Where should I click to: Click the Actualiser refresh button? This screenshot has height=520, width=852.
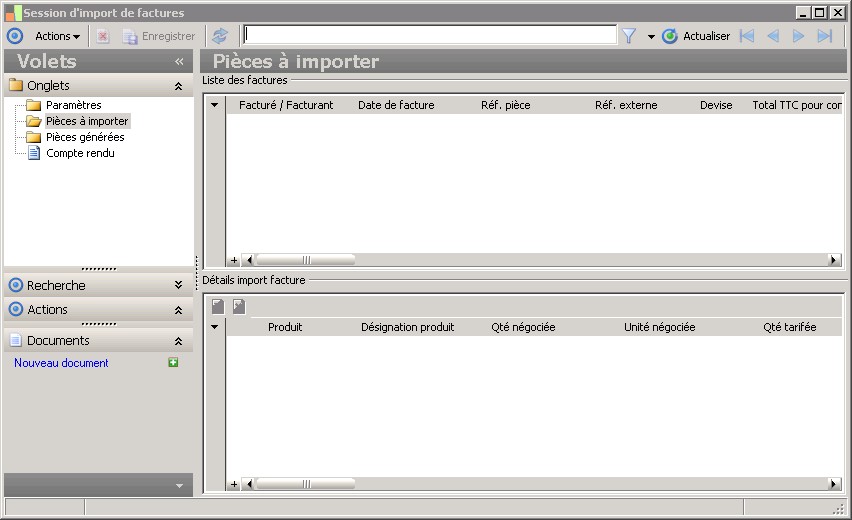[x=697, y=36]
